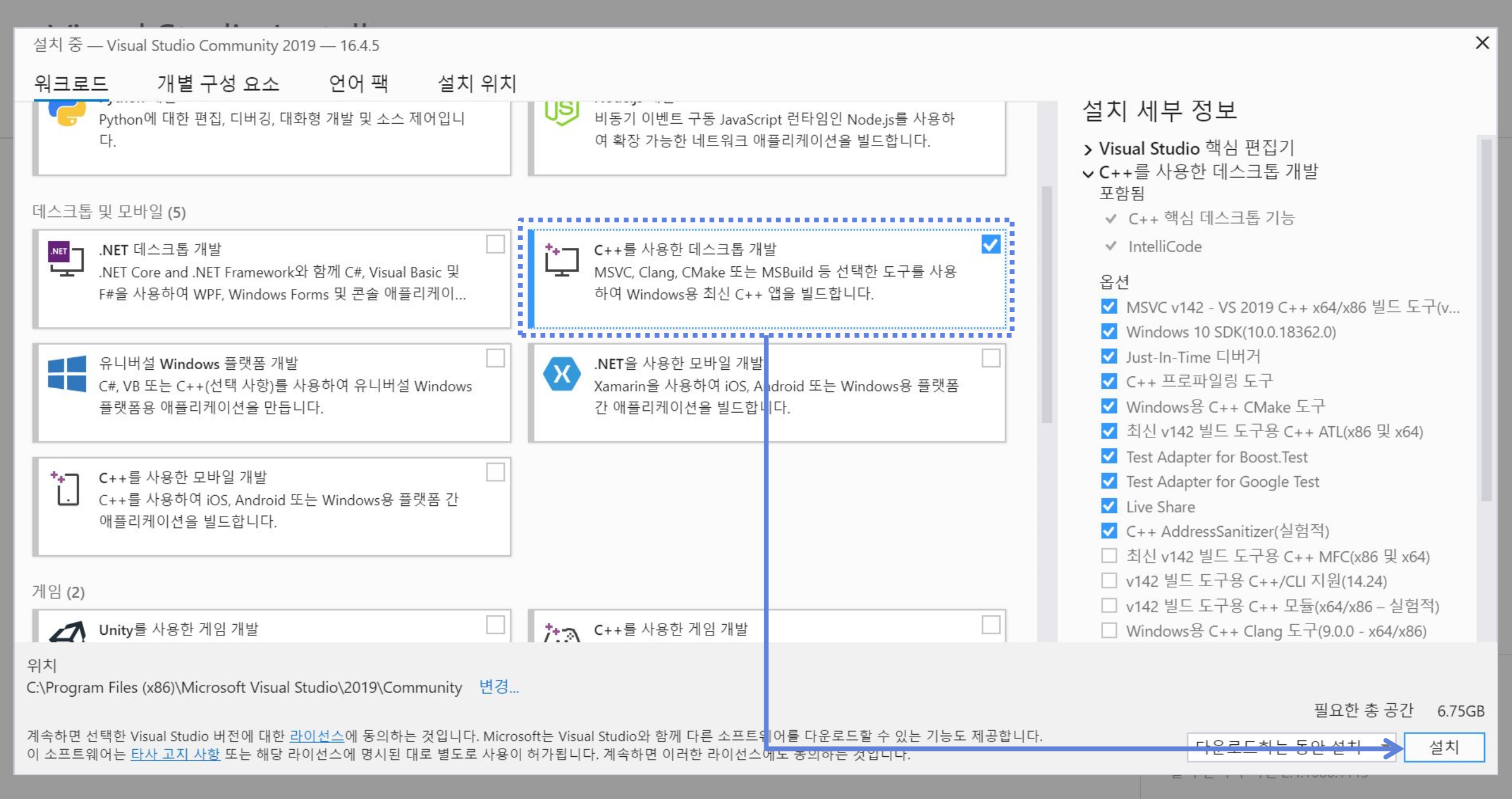Viewport: 1512px width, 799px height.
Task: Click the 설치 button
Action: pyautogui.click(x=1444, y=747)
